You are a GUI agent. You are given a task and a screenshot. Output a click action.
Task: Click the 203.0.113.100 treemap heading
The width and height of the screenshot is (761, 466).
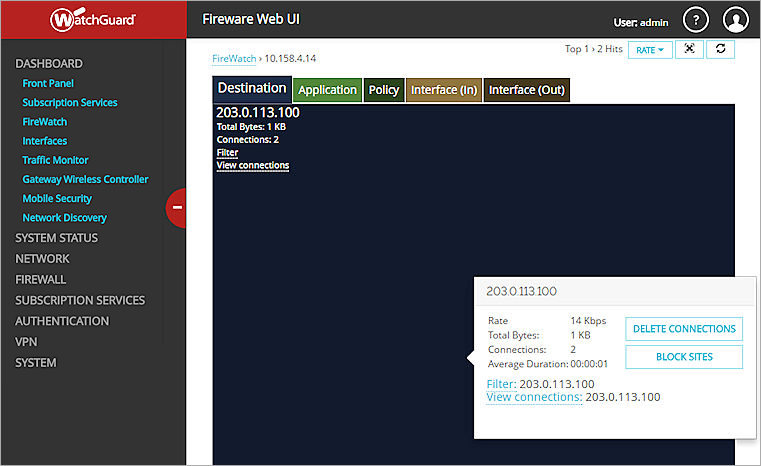click(x=258, y=113)
